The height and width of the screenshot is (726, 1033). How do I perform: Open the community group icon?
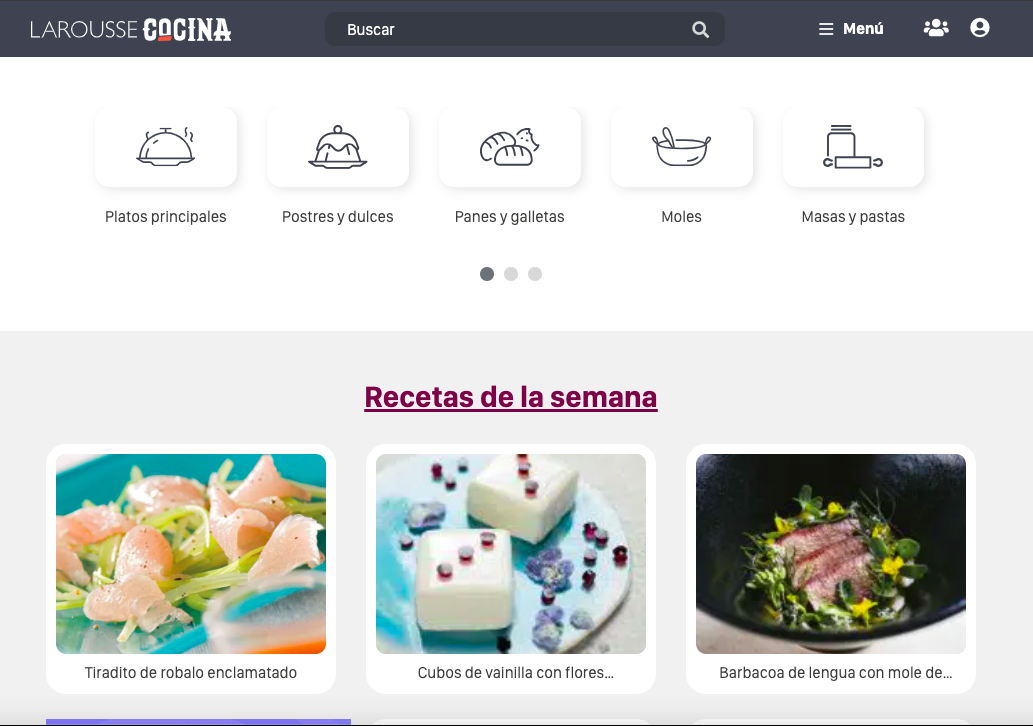[935, 28]
